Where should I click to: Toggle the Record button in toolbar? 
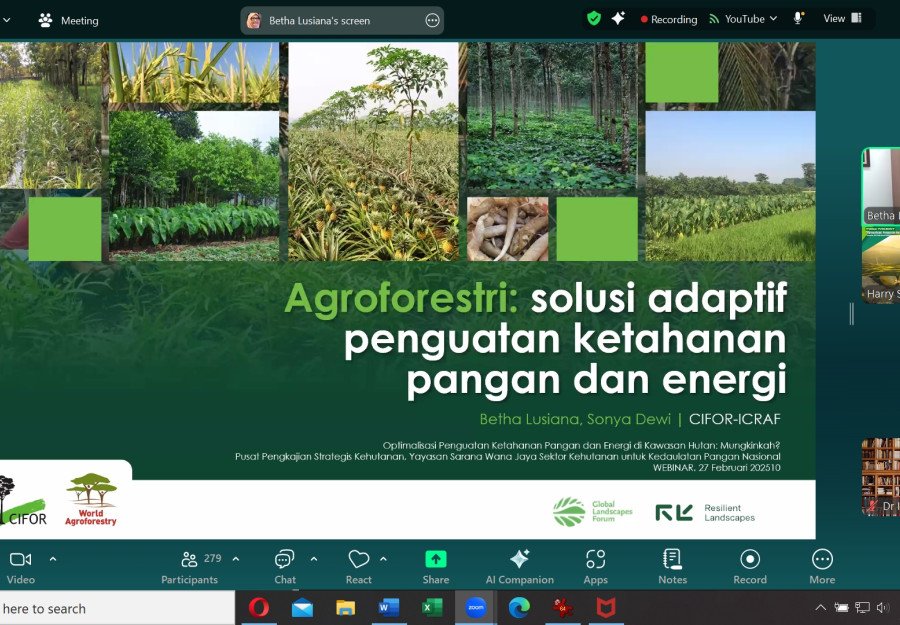pyautogui.click(x=750, y=566)
